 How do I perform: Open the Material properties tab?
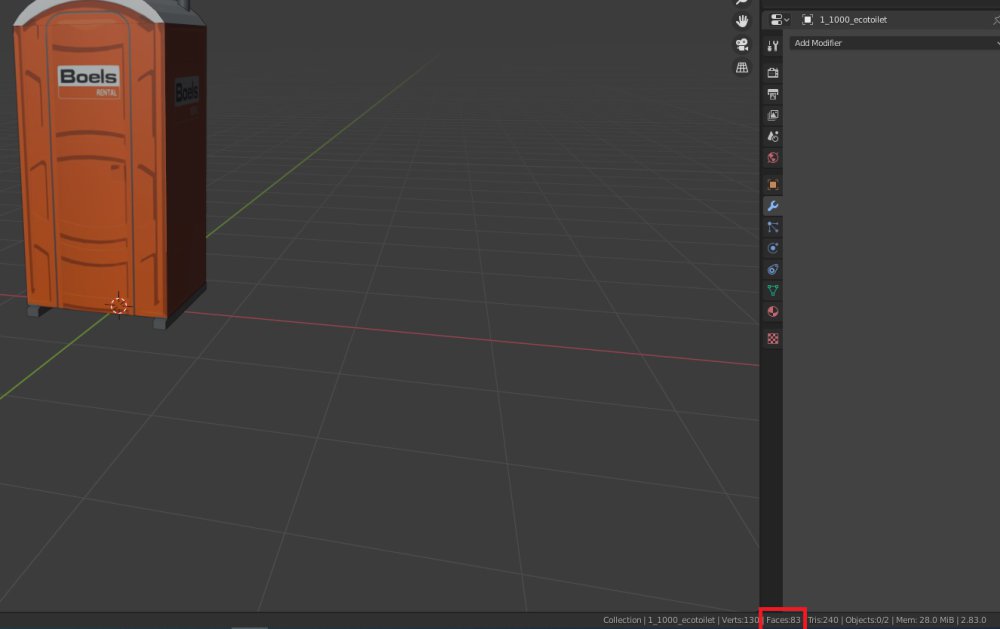[773, 311]
